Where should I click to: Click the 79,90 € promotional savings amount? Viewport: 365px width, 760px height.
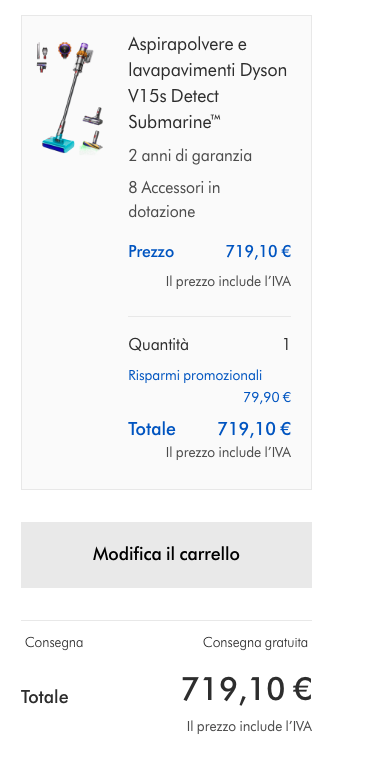[x=267, y=397]
